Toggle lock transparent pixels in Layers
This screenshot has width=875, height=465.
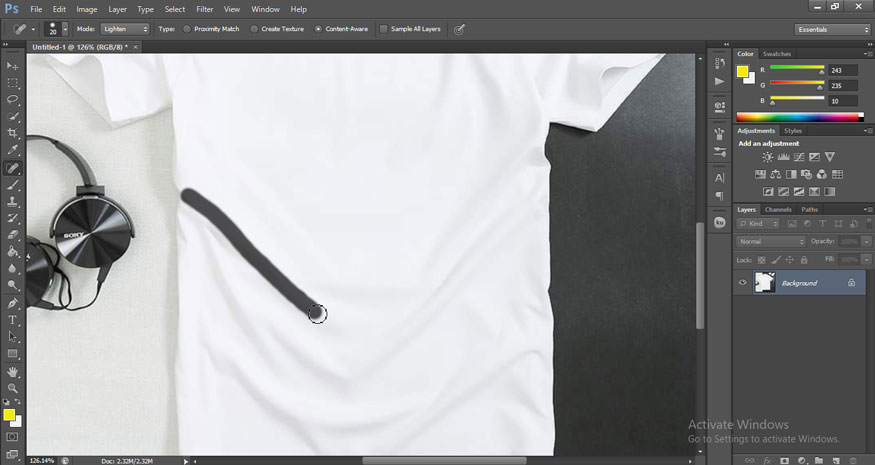click(x=761, y=260)
